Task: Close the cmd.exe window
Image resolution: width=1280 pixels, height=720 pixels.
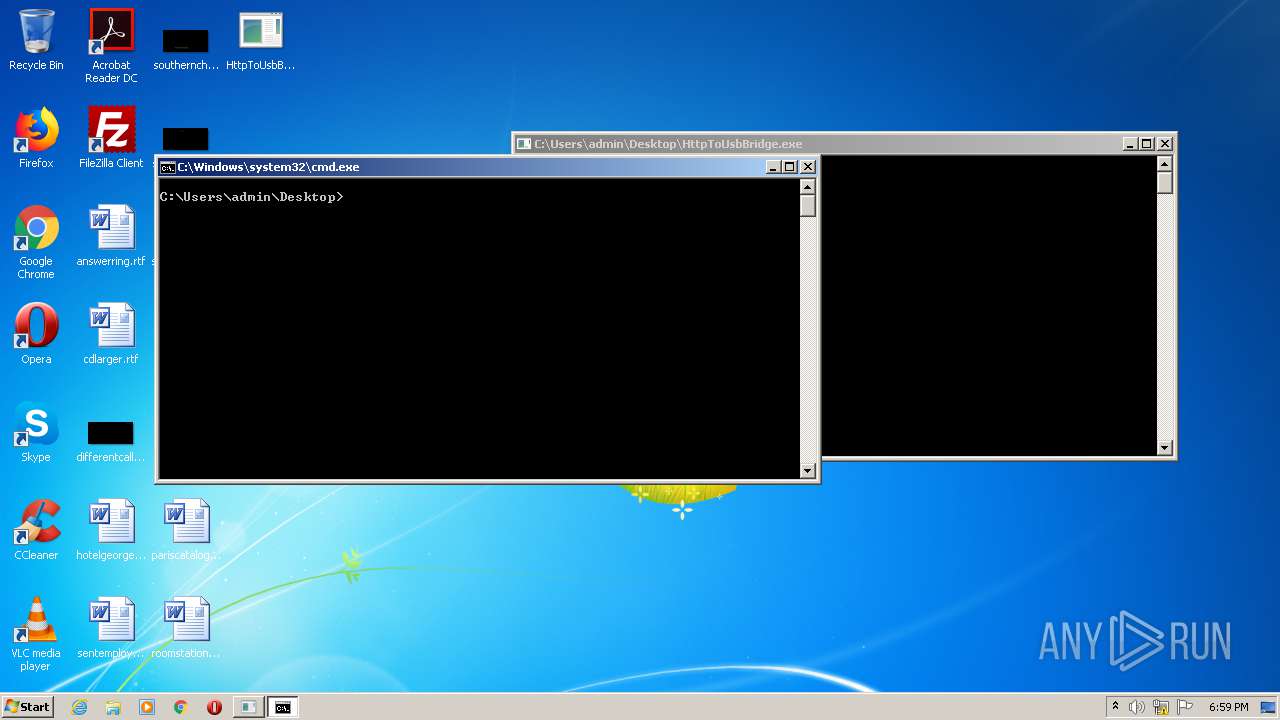Action: (x=808, y=167)
